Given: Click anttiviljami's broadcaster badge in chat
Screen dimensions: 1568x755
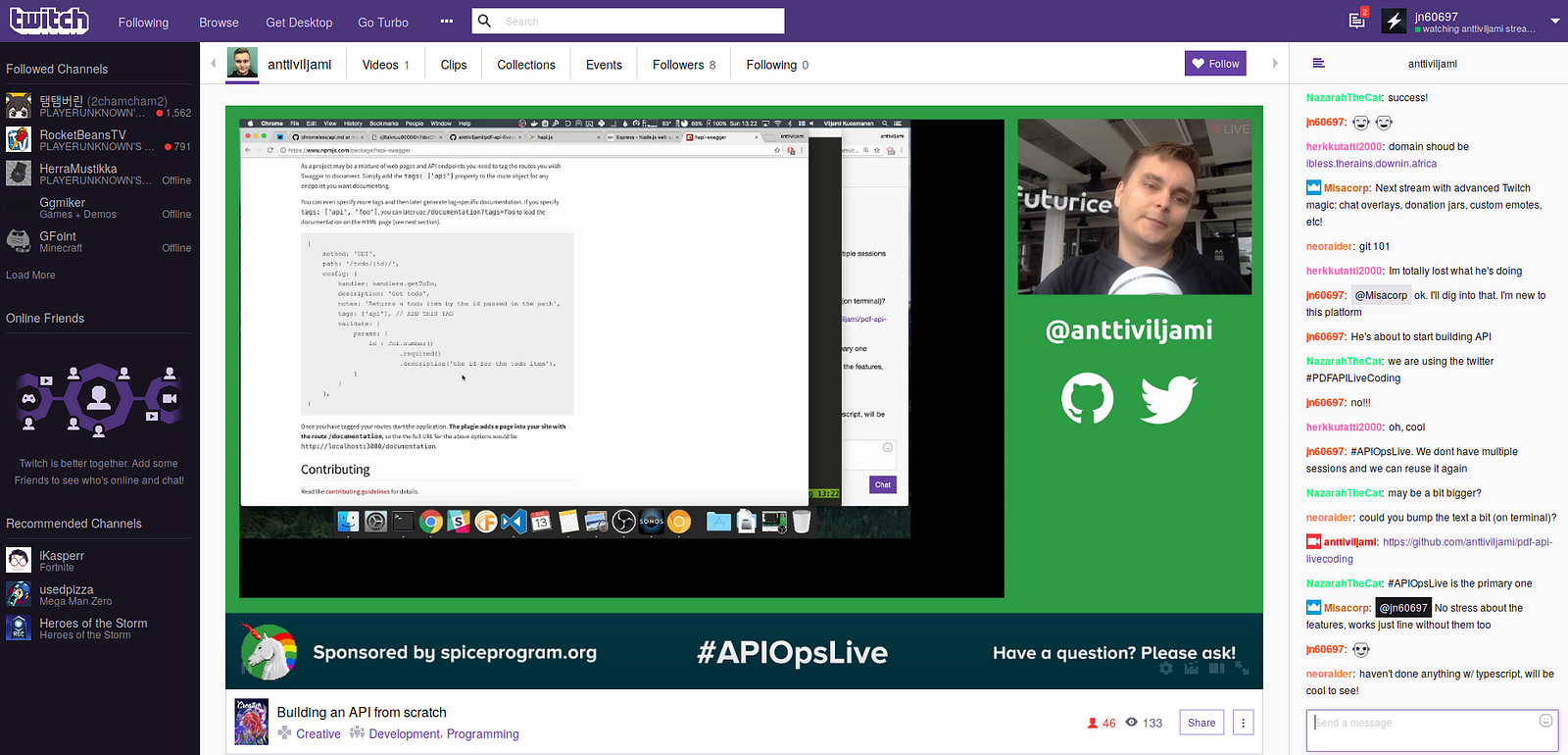Looking at the screenshot, I should click(1313, 542).
